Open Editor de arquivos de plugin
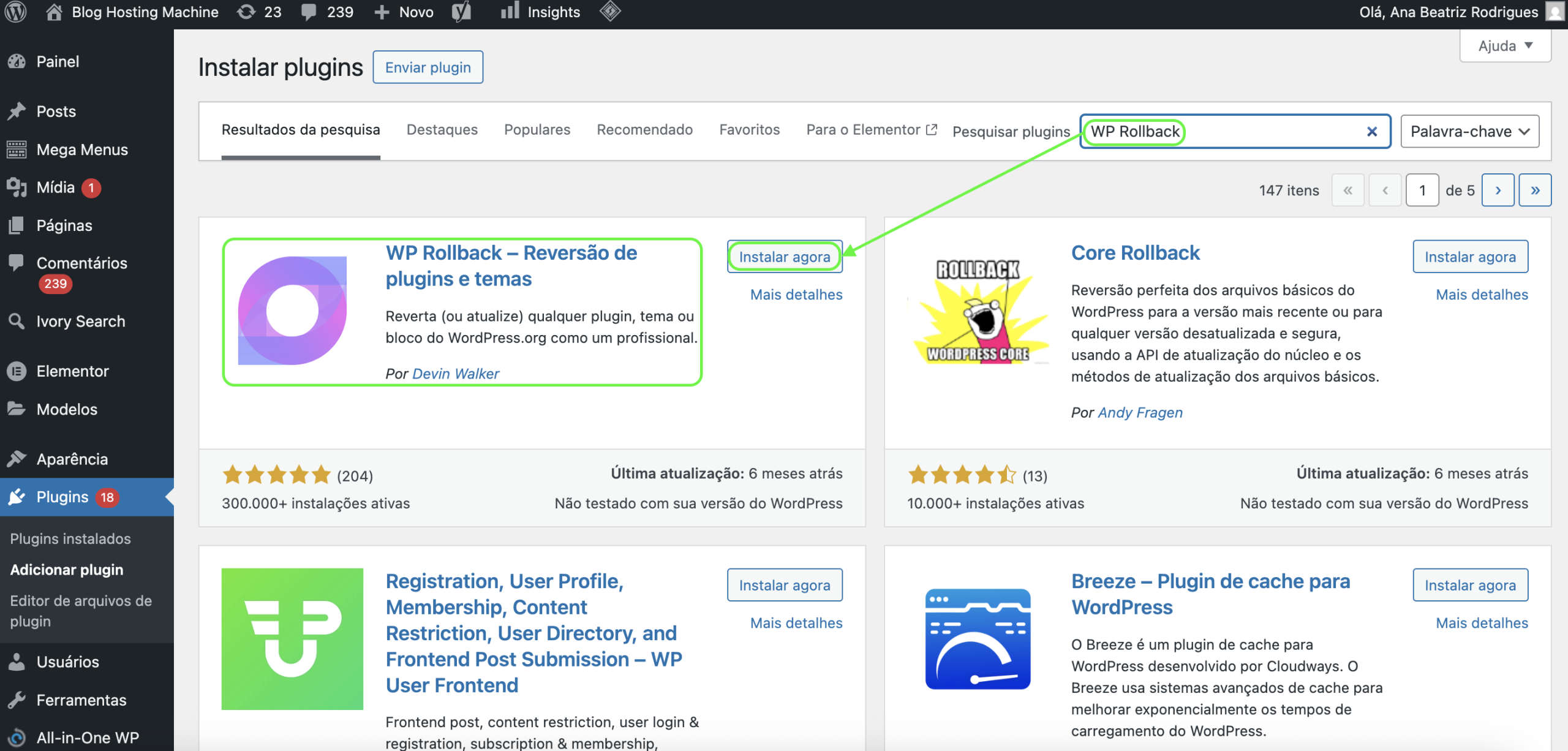Screen dimensions: 1568x751 81,611
